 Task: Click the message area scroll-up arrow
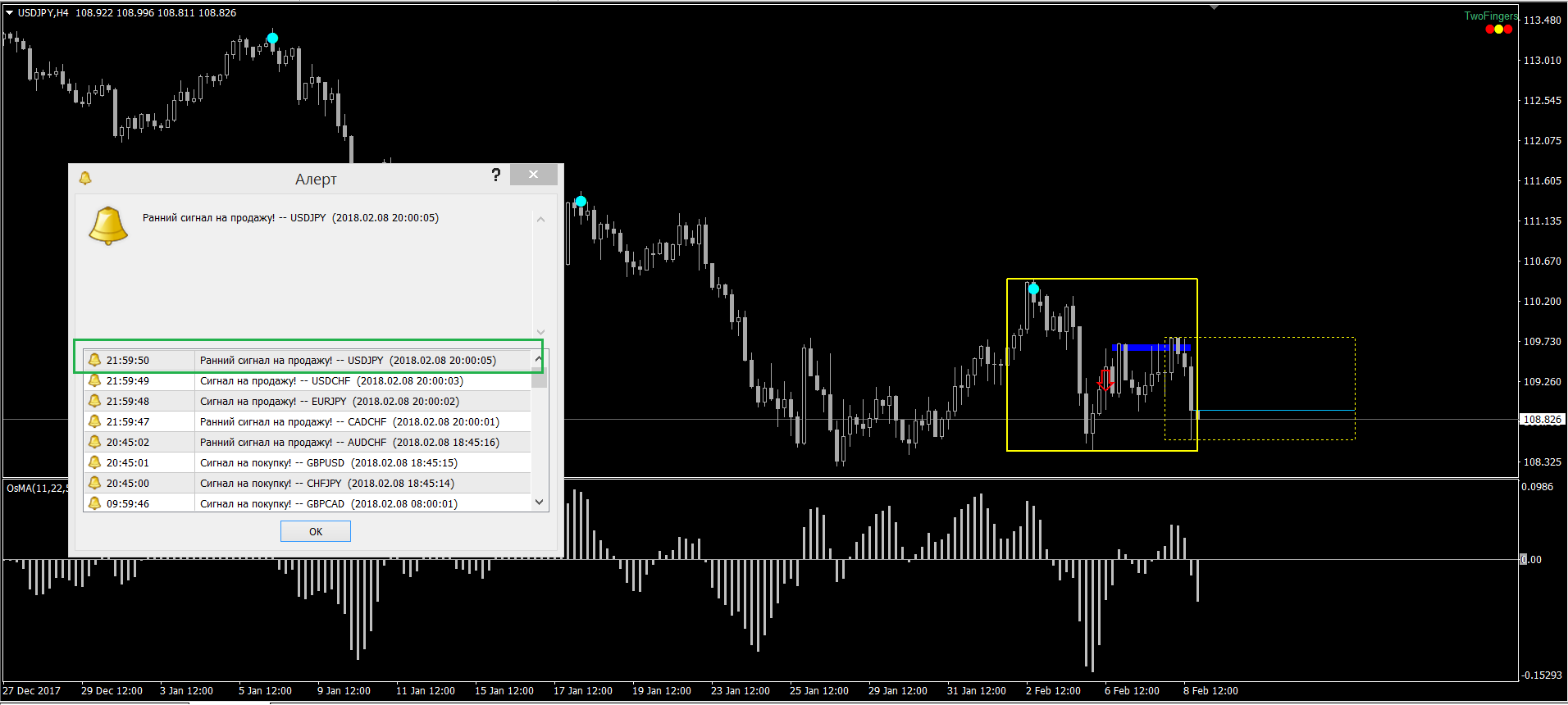[540, 220]
